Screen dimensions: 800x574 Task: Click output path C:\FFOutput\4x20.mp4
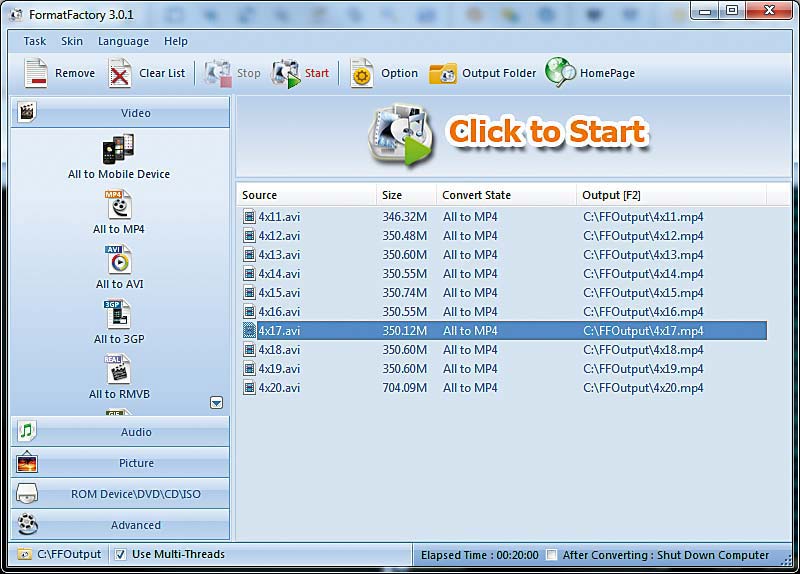643,388
